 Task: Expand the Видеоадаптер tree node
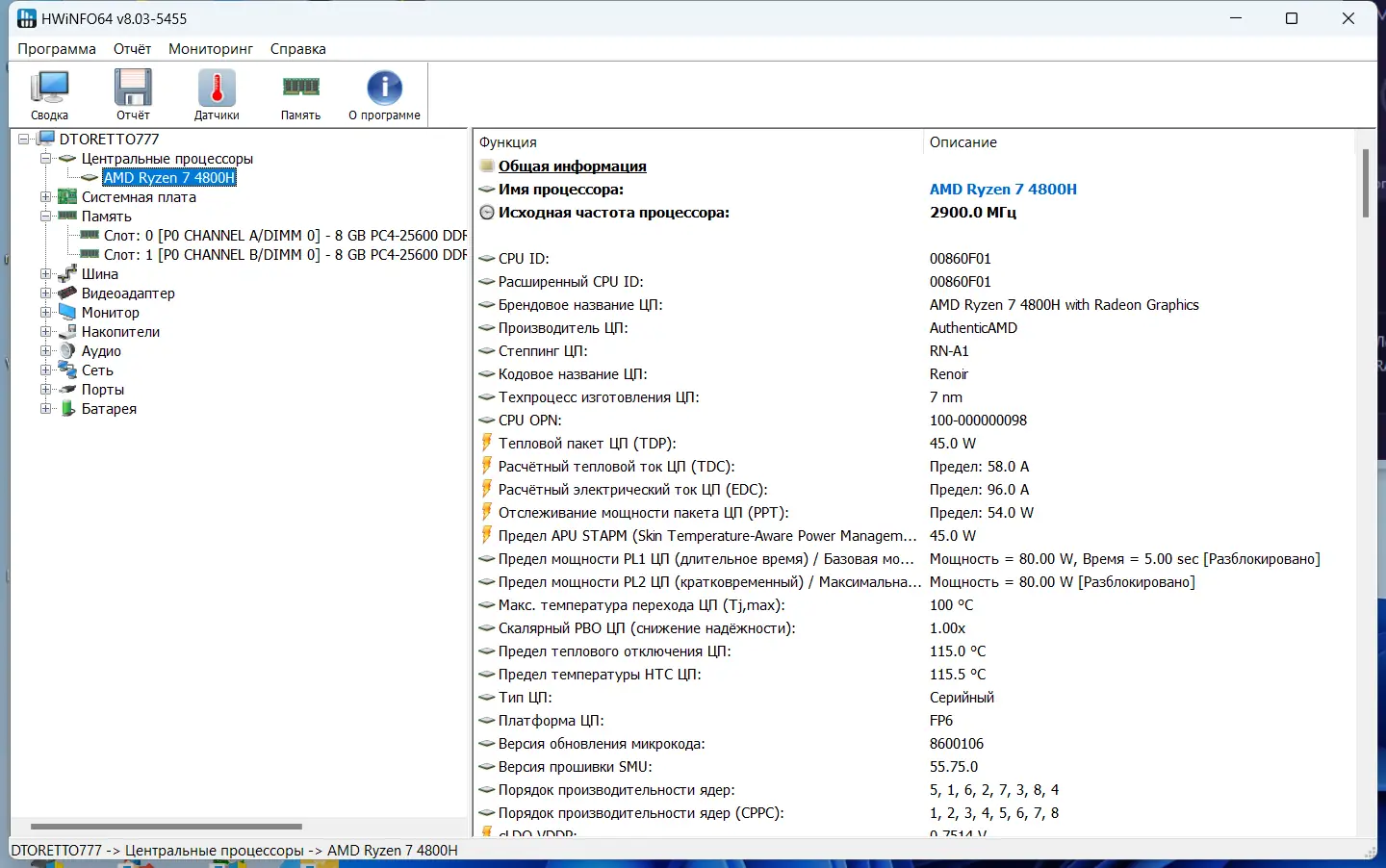(45, 293)
